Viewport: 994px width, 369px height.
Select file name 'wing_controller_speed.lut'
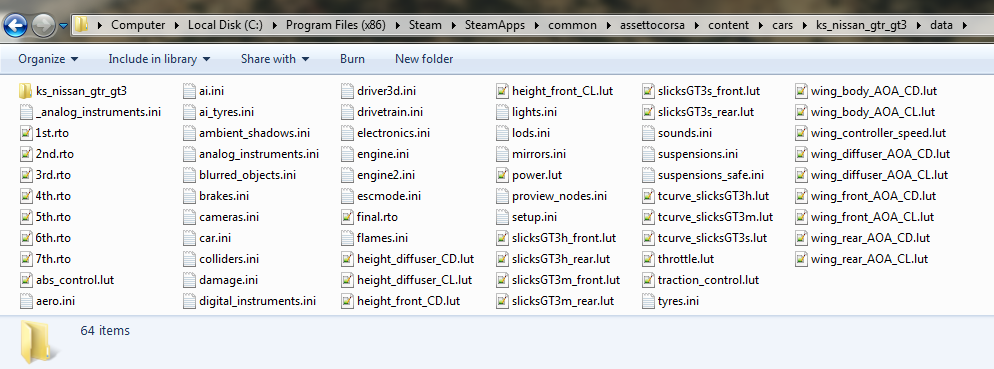879,133
